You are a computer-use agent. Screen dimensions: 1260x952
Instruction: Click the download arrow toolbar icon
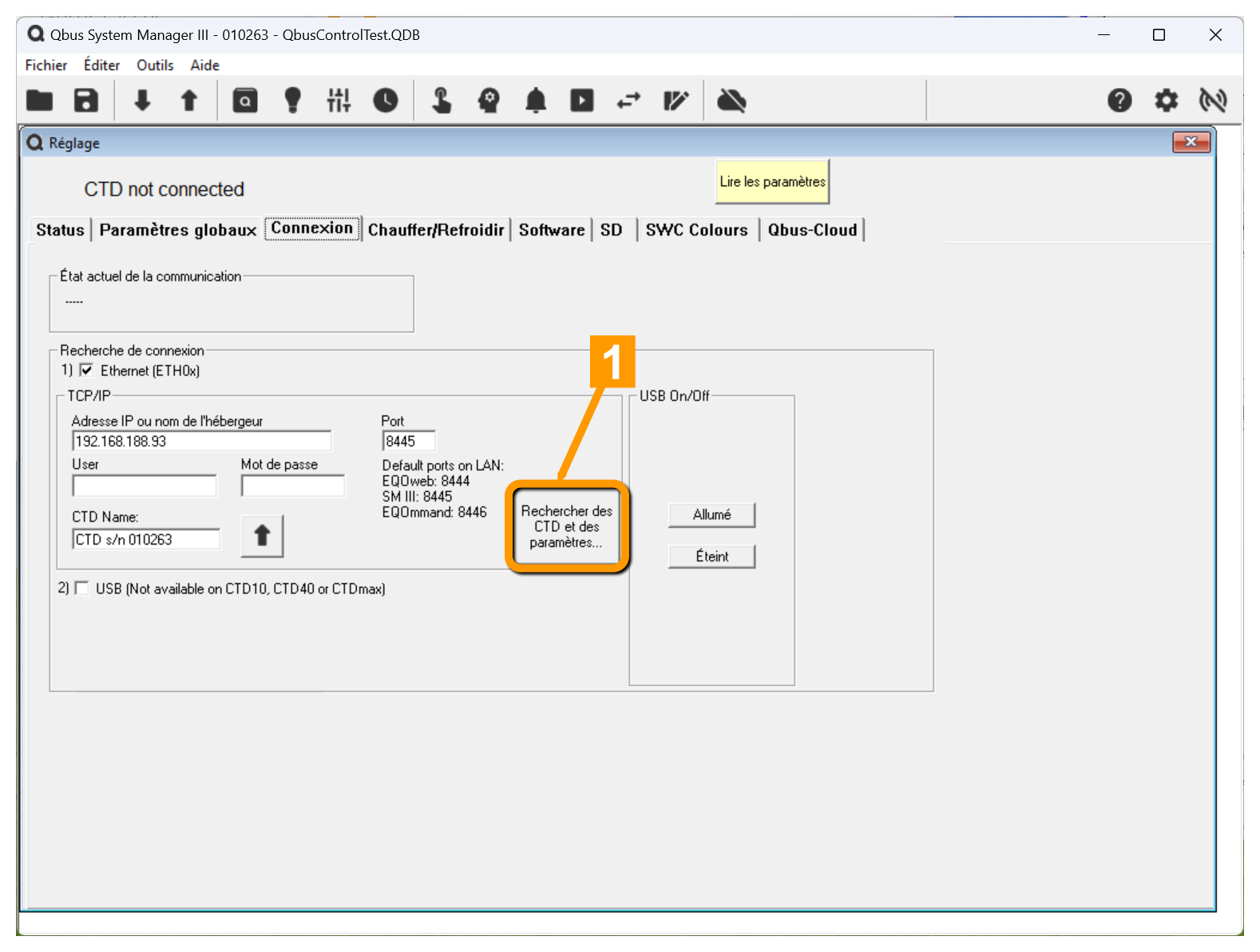click(x=142, y=101)
